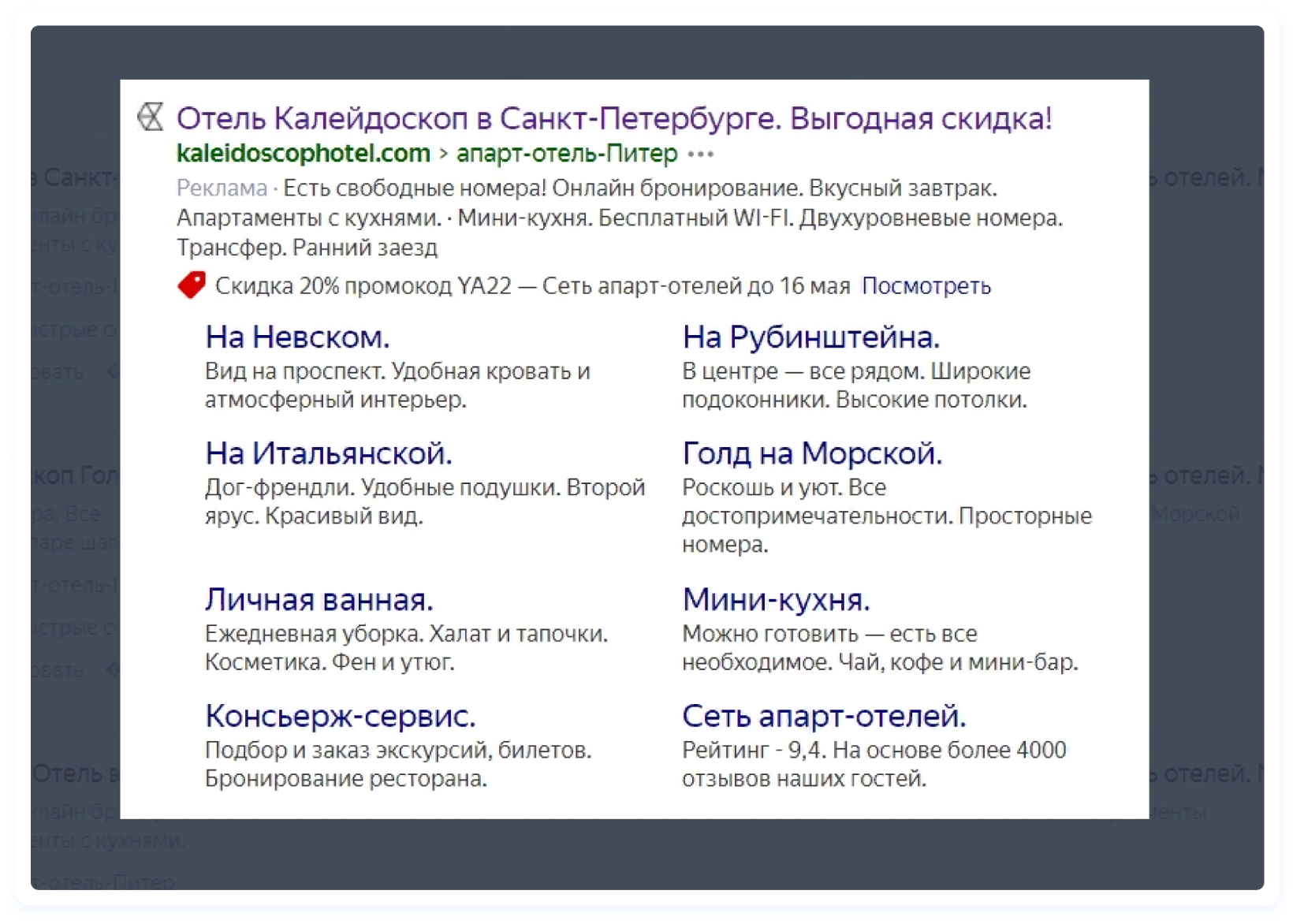Screen dimensions: 1293x924
Task: Click the Дог-френдли description under На Итальянской
Action: coord(425,501)
